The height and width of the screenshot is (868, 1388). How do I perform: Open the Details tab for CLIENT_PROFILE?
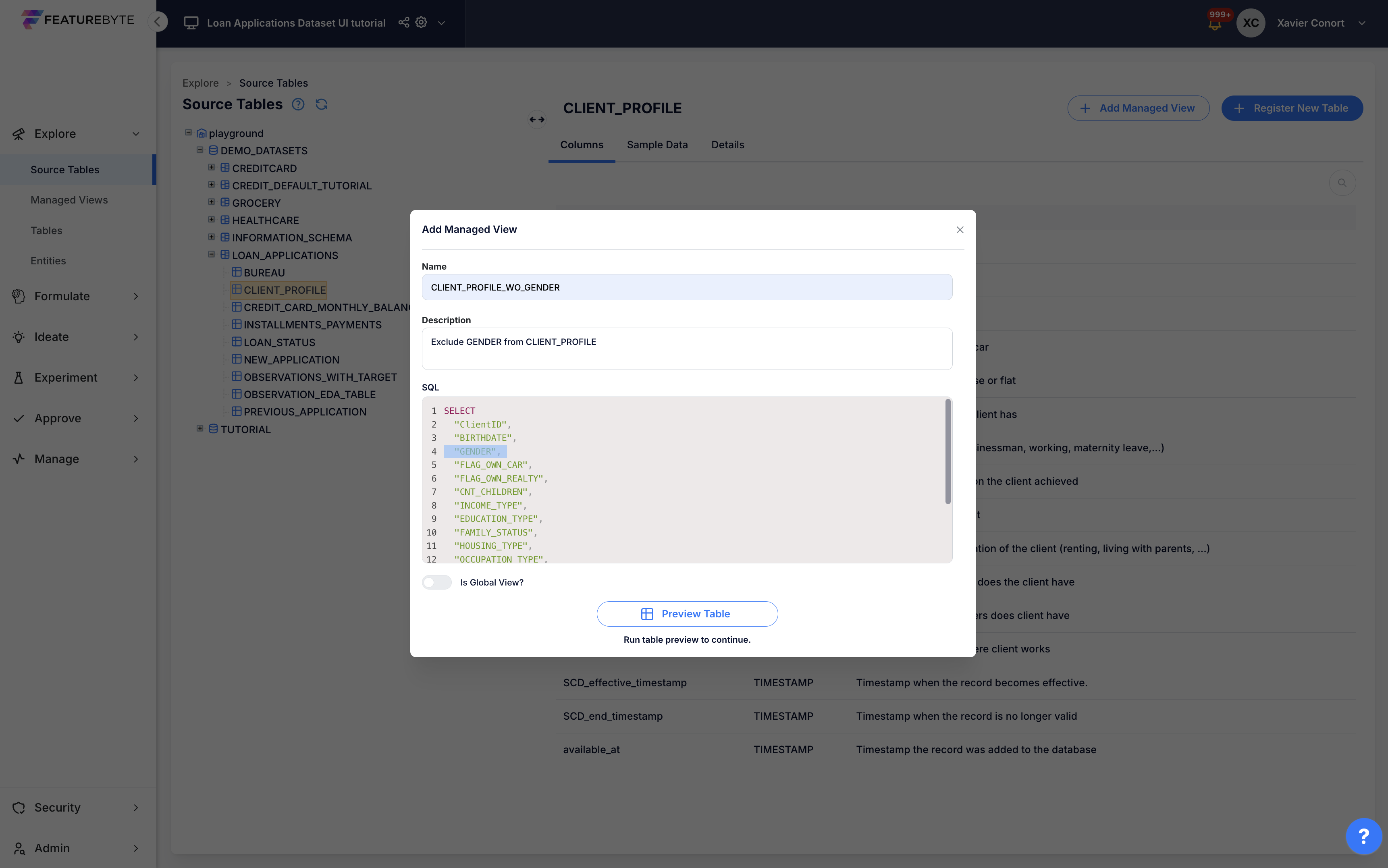tap(727, 145)
